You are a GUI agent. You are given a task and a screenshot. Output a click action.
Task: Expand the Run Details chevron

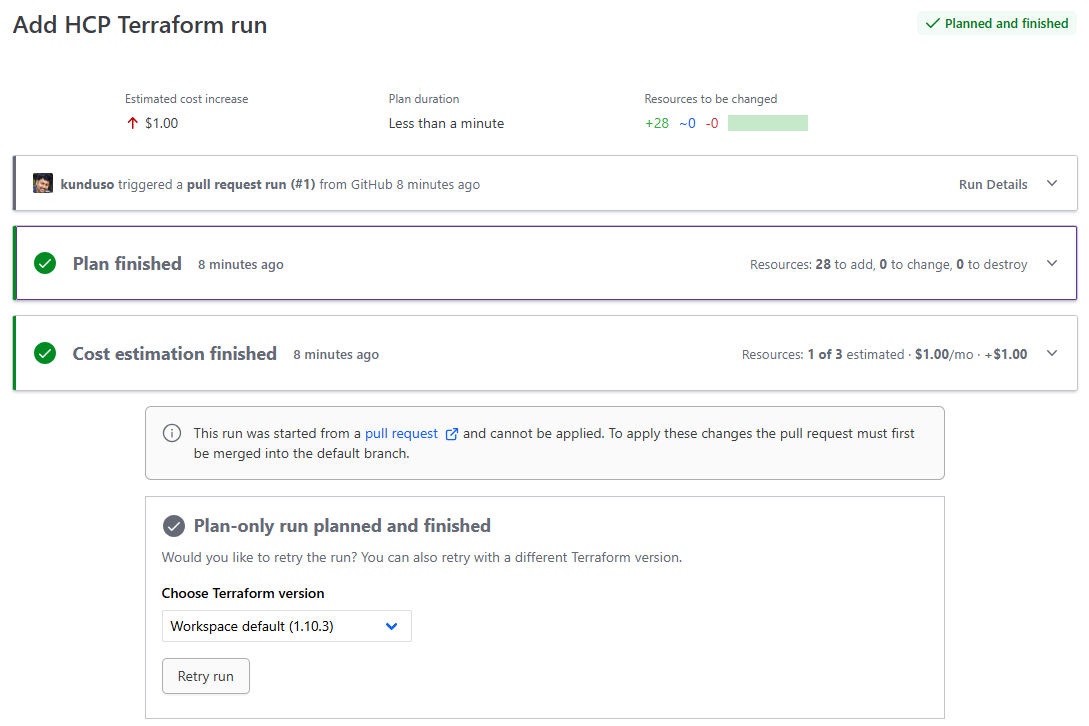[1051, 184]
